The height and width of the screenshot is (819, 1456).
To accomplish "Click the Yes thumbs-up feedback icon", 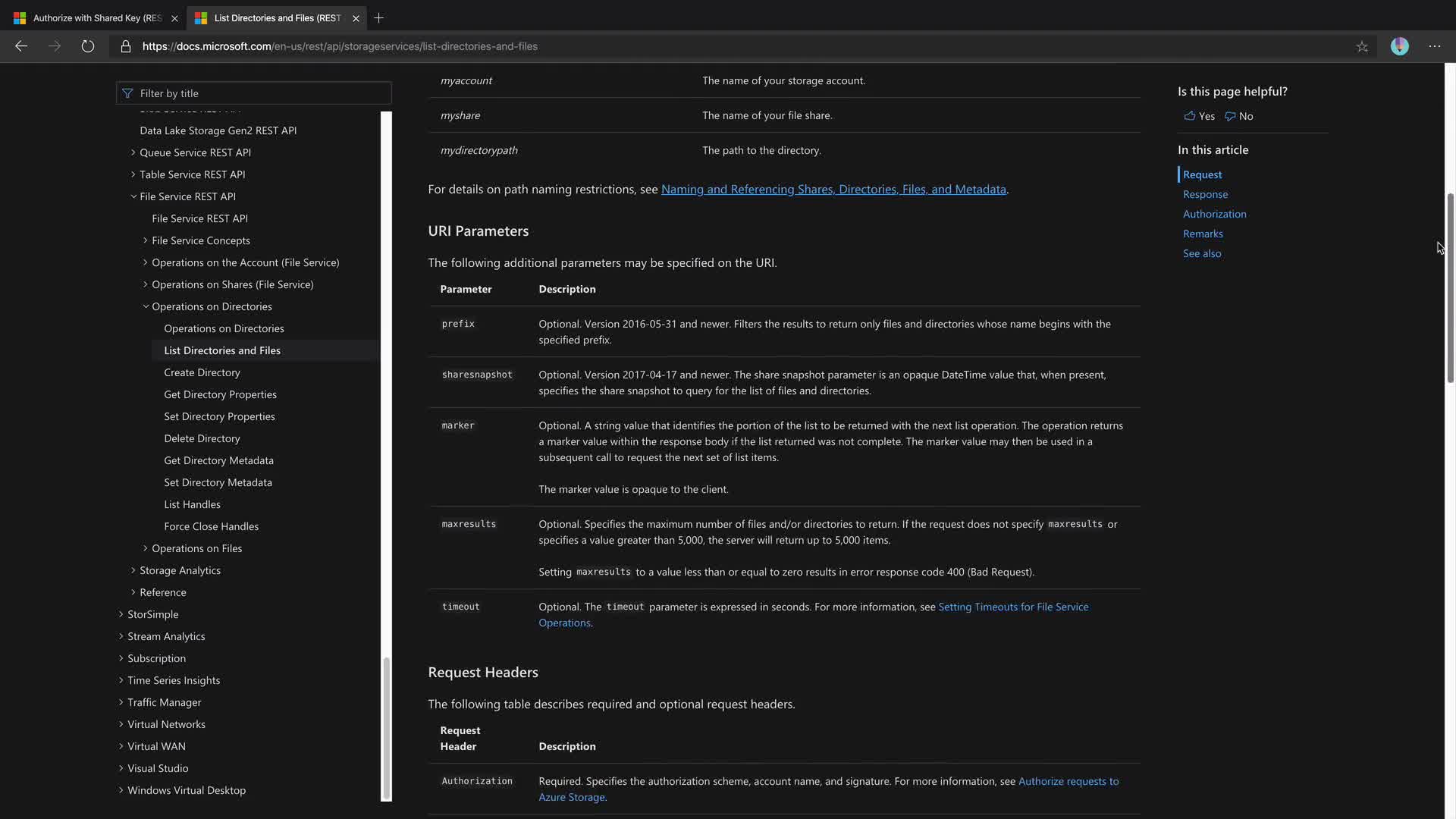I will pos(1189,116).
